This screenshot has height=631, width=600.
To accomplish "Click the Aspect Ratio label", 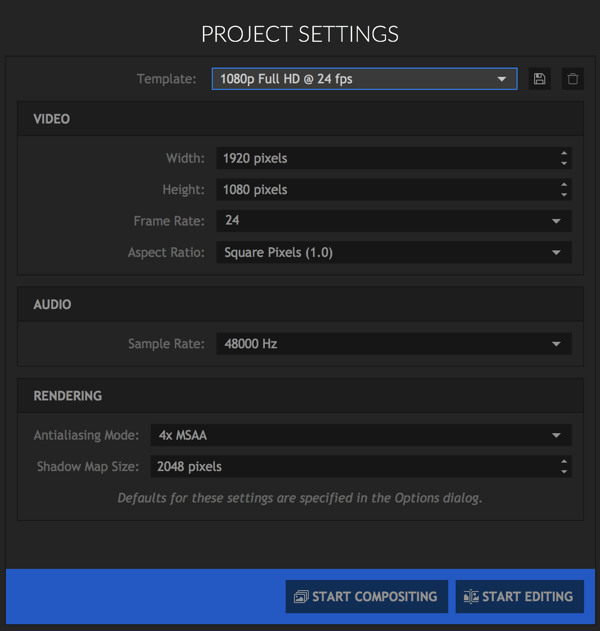I will (x=166, y=252).
